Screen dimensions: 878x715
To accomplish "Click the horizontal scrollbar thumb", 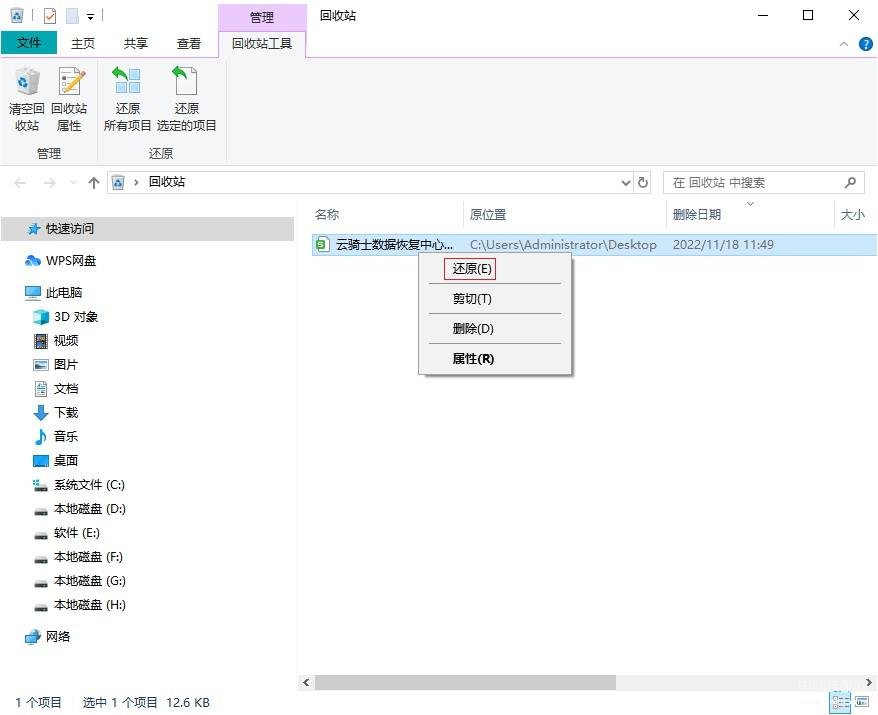I will click(465, 682).
